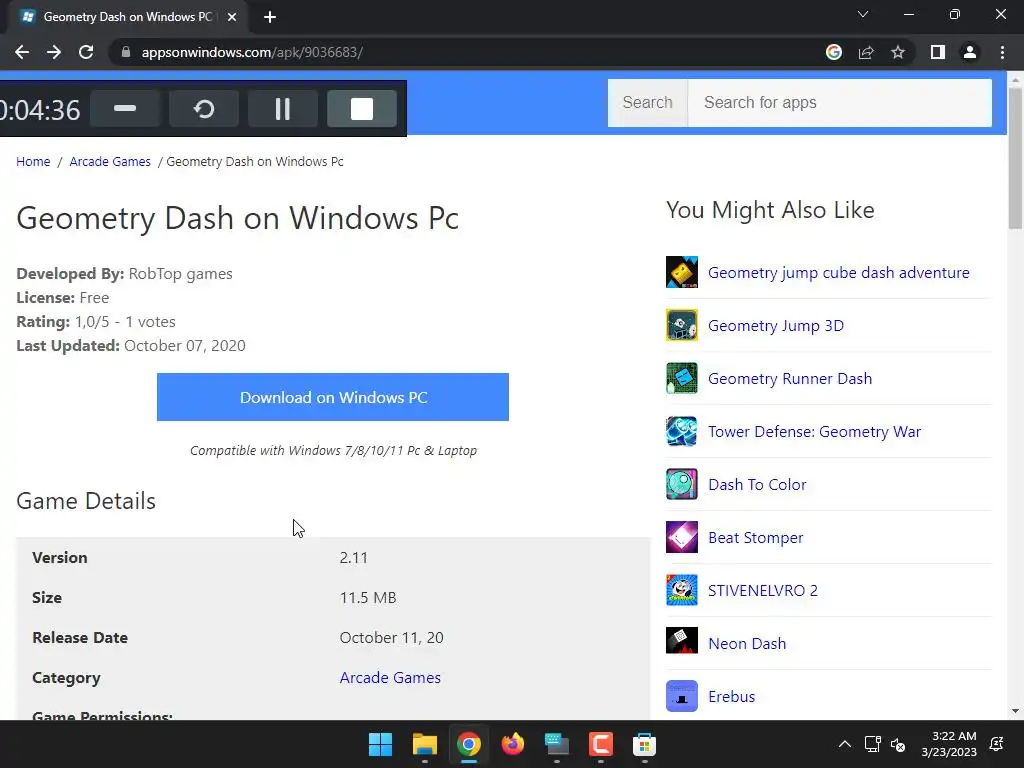
Task: Open Tower Defense: Geometry War link
Action: coord(814,431)
